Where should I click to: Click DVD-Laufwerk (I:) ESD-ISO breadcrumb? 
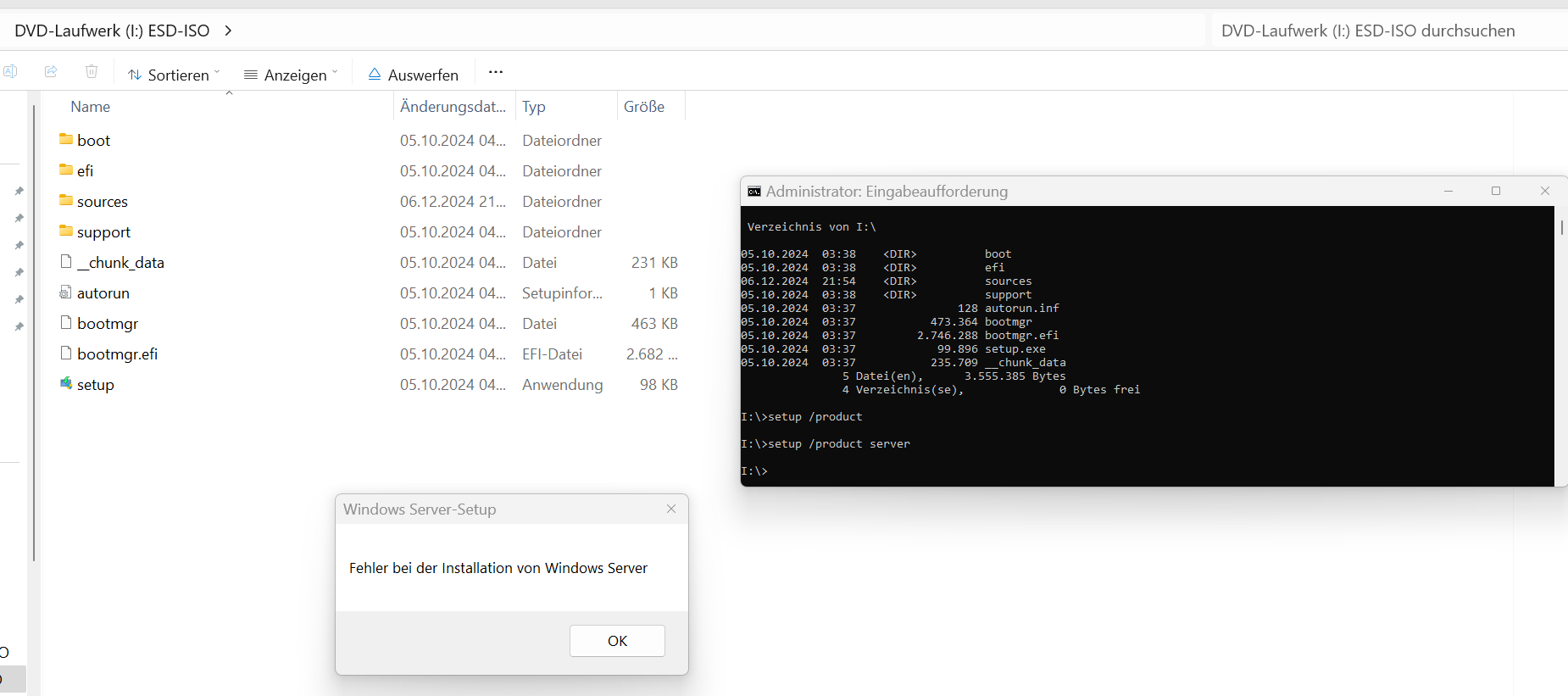[112, 31]
